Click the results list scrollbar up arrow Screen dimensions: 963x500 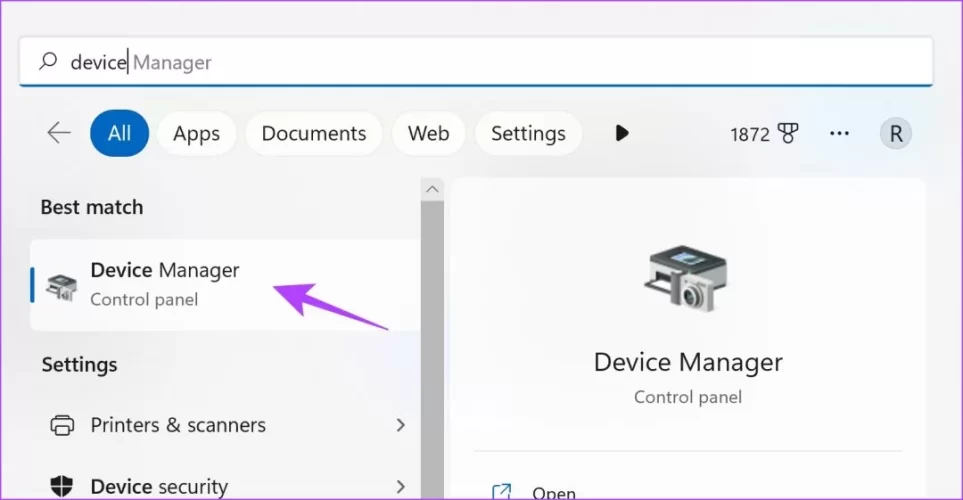pos(432,189)
